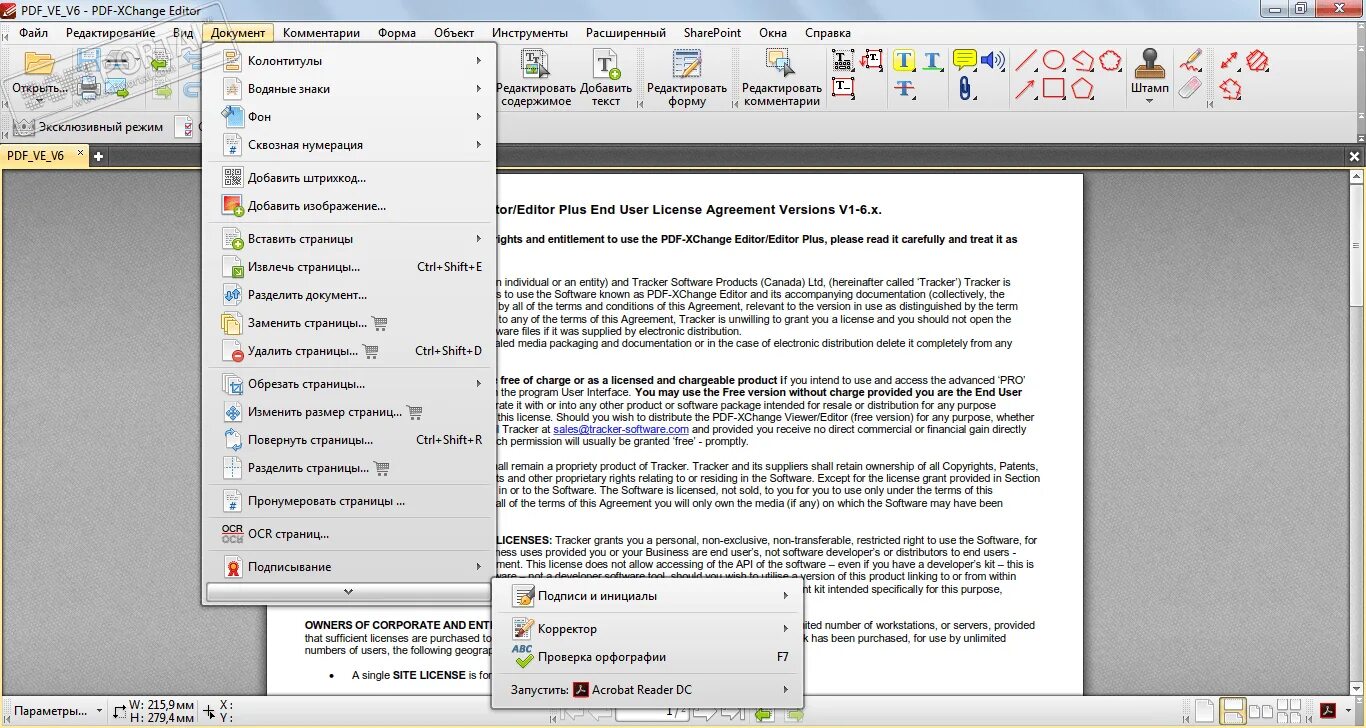Select the Sound annotation speaker icon
This screenshot has height=728, width=1366.
(x=992, y=61)
